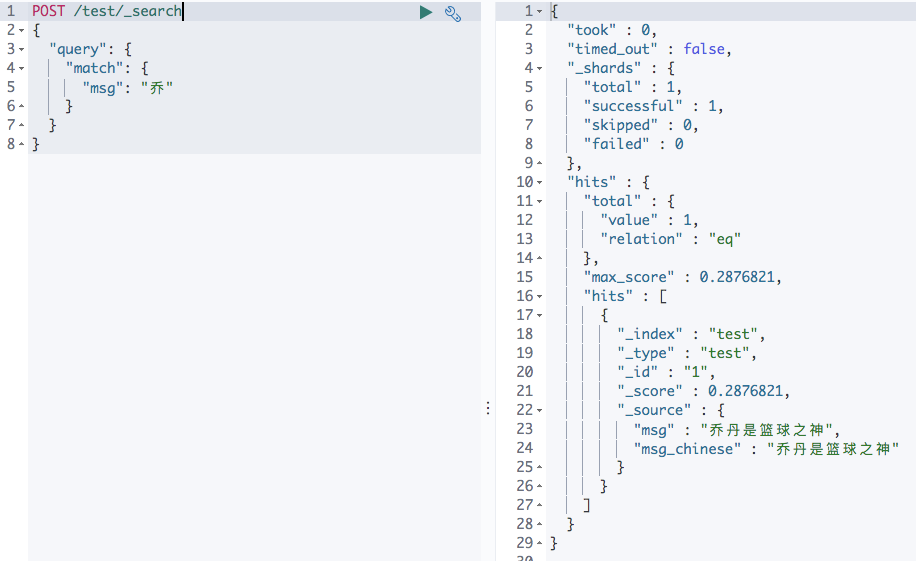Viewport: 916px width, 561px height.
Task: Collapse the request body fold arrow at line 2
Action: pyautogui.click(x=21, y=30)
